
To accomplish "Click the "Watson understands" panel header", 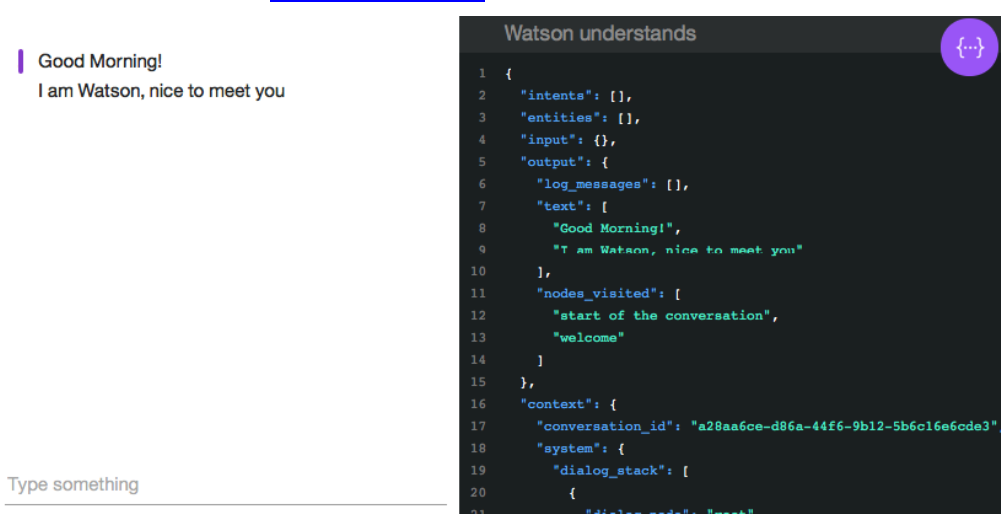I will click(x=600, y=33).
